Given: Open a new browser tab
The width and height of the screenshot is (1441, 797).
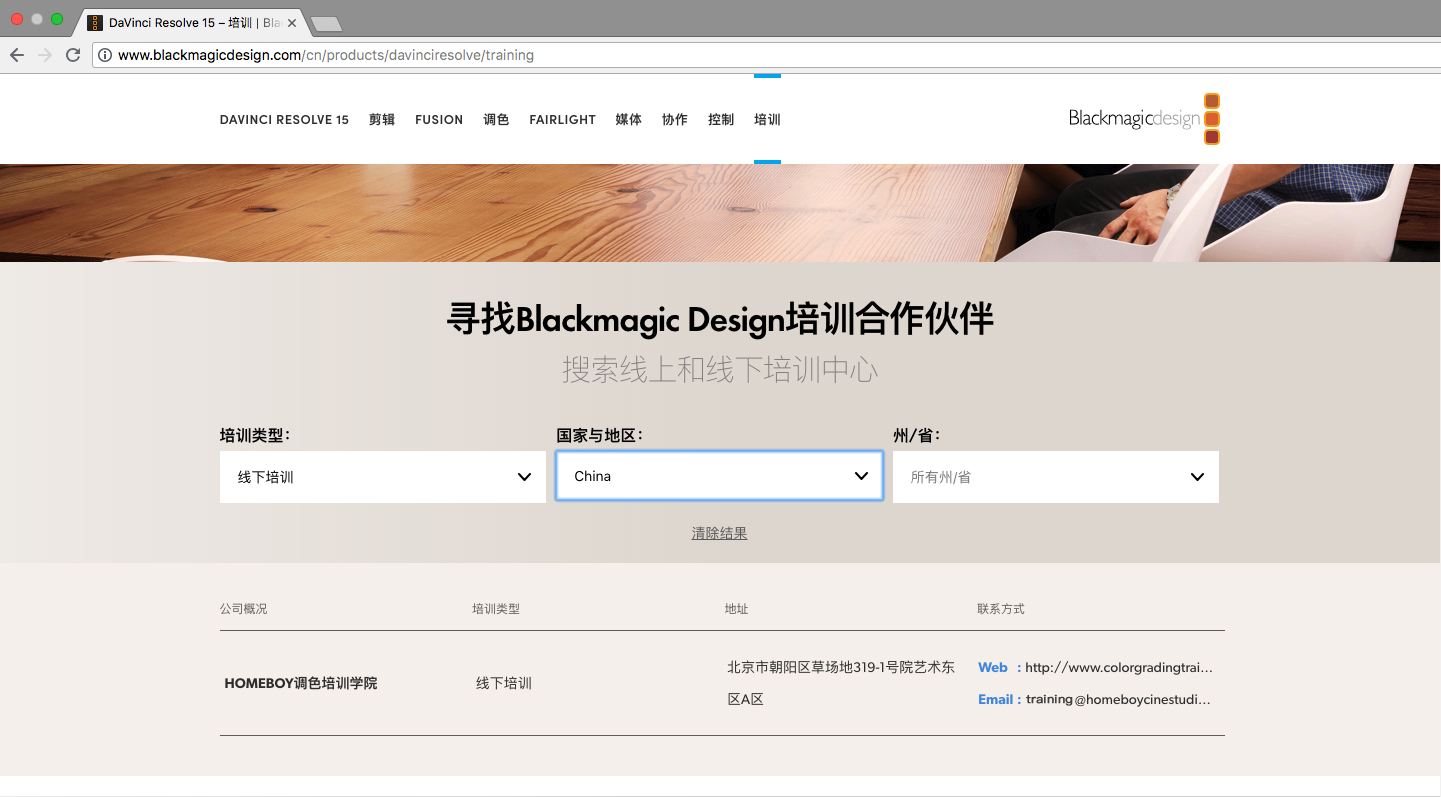Looking at the screenshot, I should point(326,23).
